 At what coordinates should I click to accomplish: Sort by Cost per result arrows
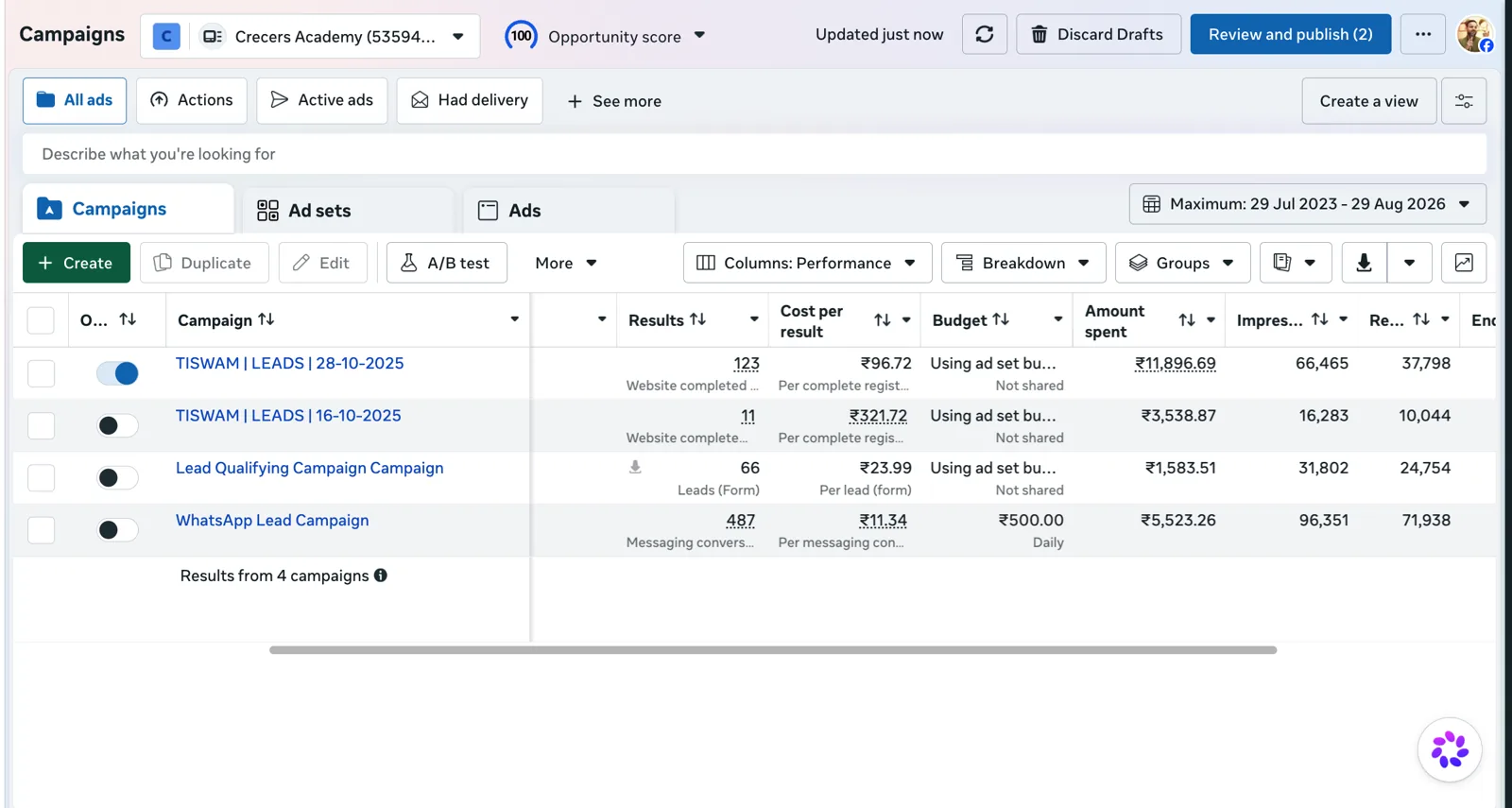(x=882, y=320)
